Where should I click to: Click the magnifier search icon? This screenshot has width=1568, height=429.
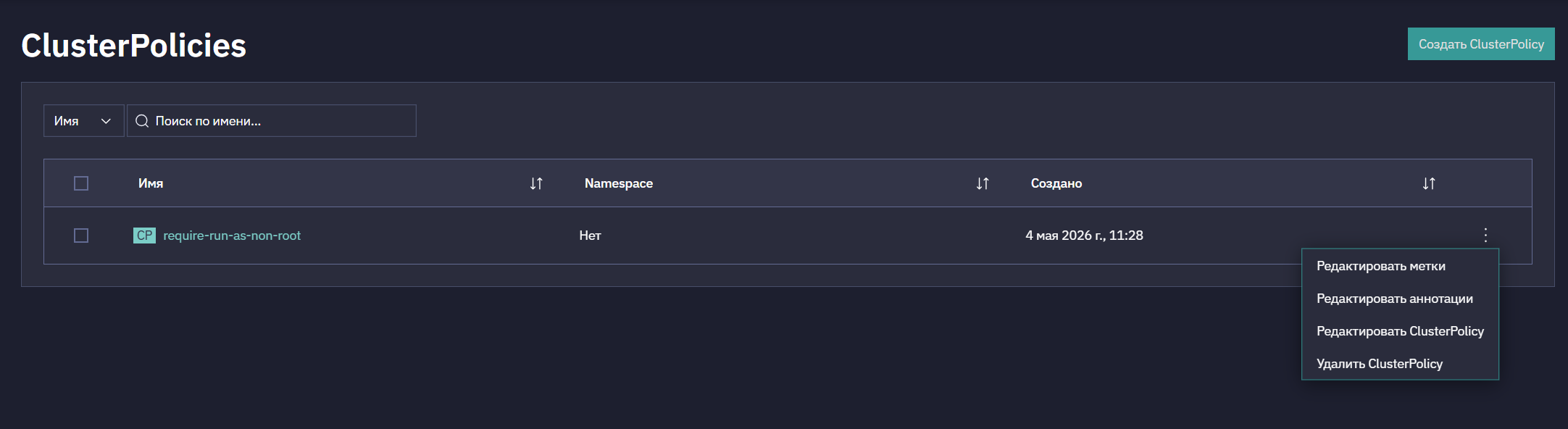[142, 121]
